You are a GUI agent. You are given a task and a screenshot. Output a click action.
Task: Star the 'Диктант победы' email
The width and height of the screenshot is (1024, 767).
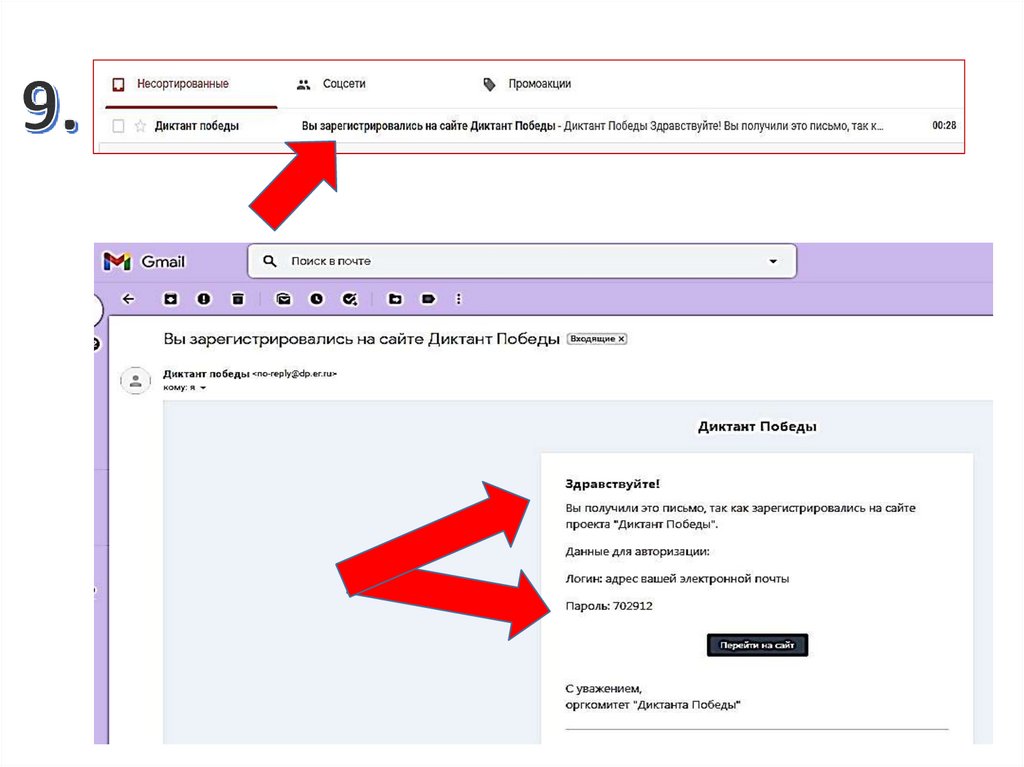[140, 126]
